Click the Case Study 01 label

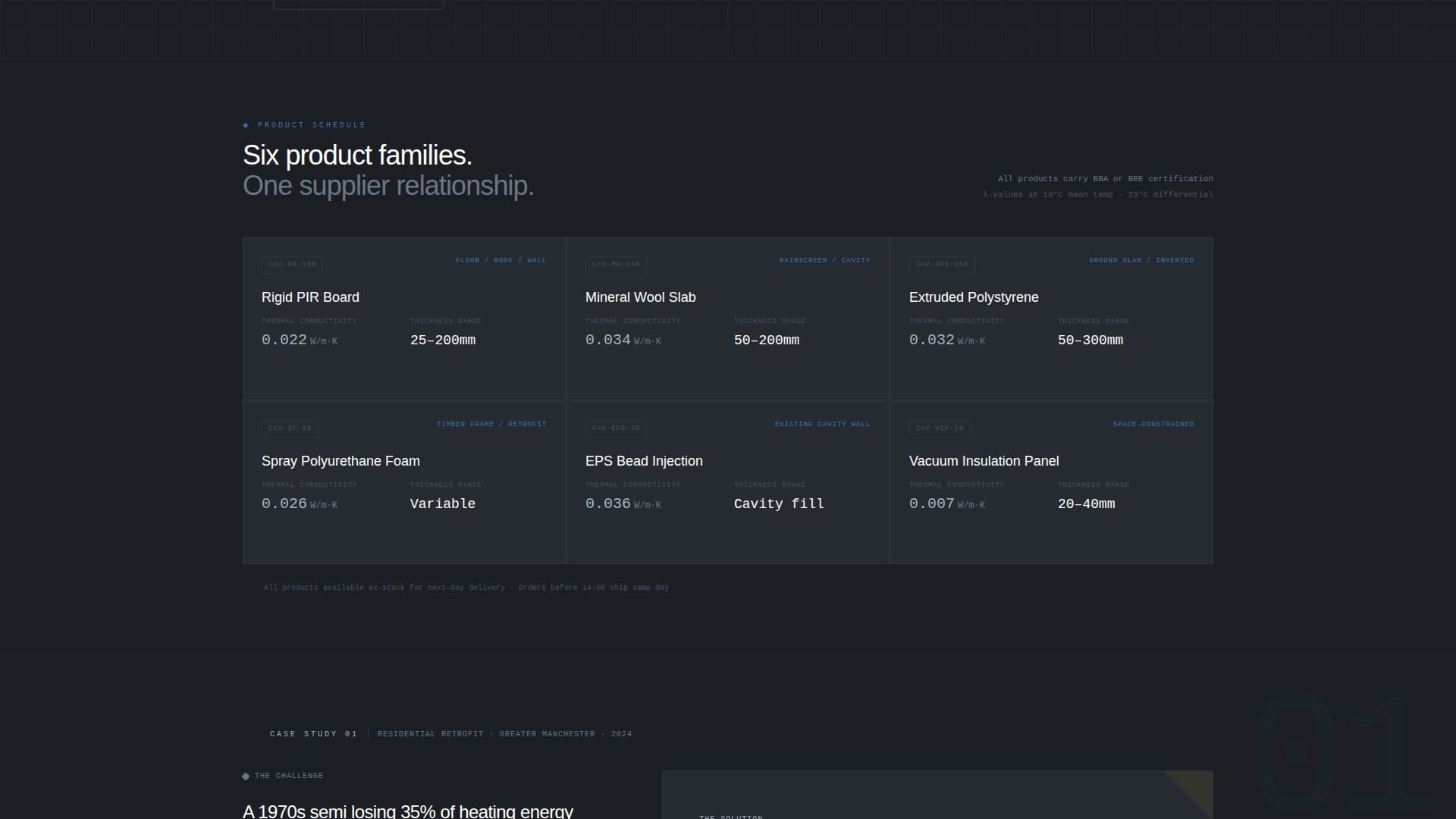pos(313,734)
